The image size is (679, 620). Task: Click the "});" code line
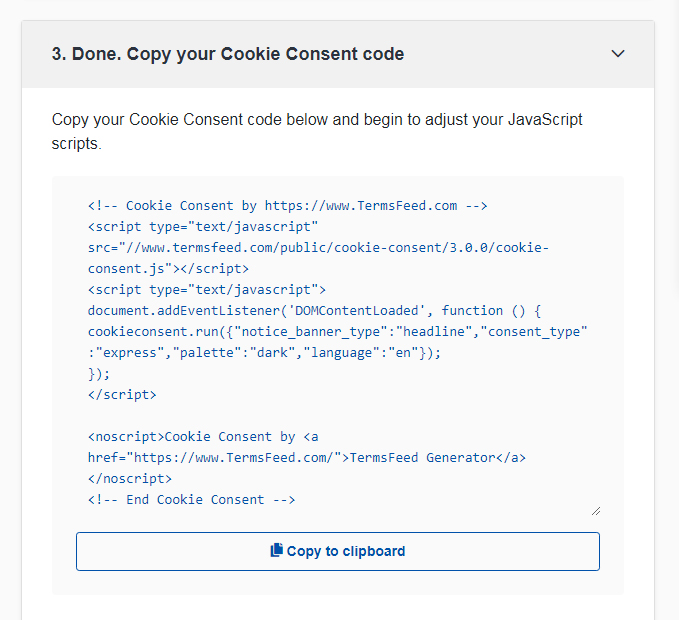click(x=99, y=374)
